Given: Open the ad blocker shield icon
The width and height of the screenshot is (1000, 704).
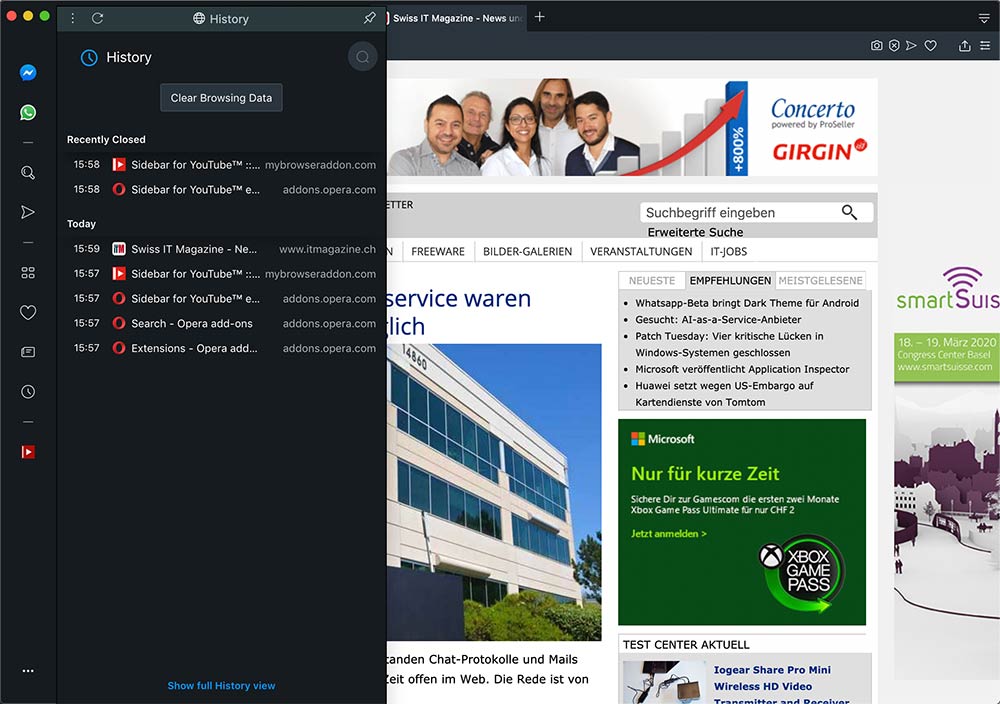Looking at the screenshot, I should (x=894, y=45).
